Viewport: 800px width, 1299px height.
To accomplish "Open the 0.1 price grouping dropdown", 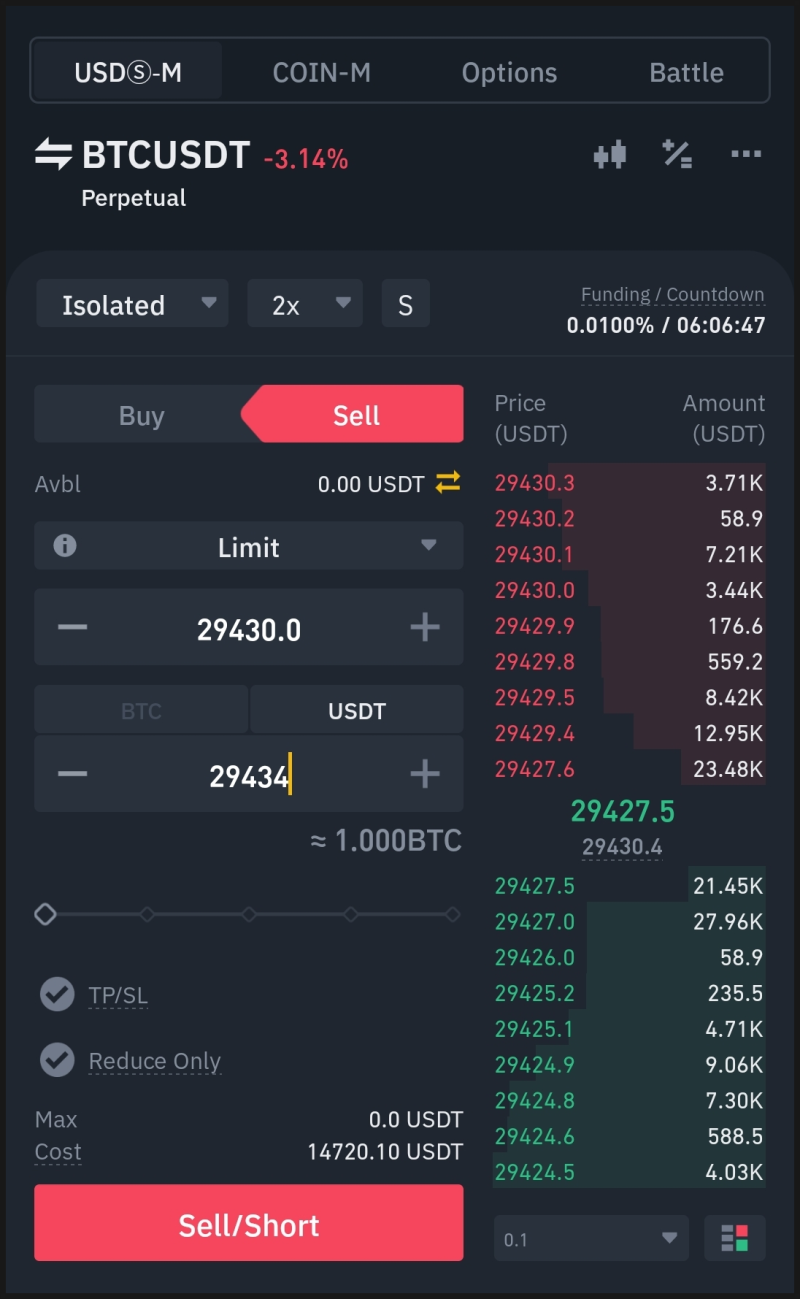I will pyautogui.click(x=591, y=1239).
